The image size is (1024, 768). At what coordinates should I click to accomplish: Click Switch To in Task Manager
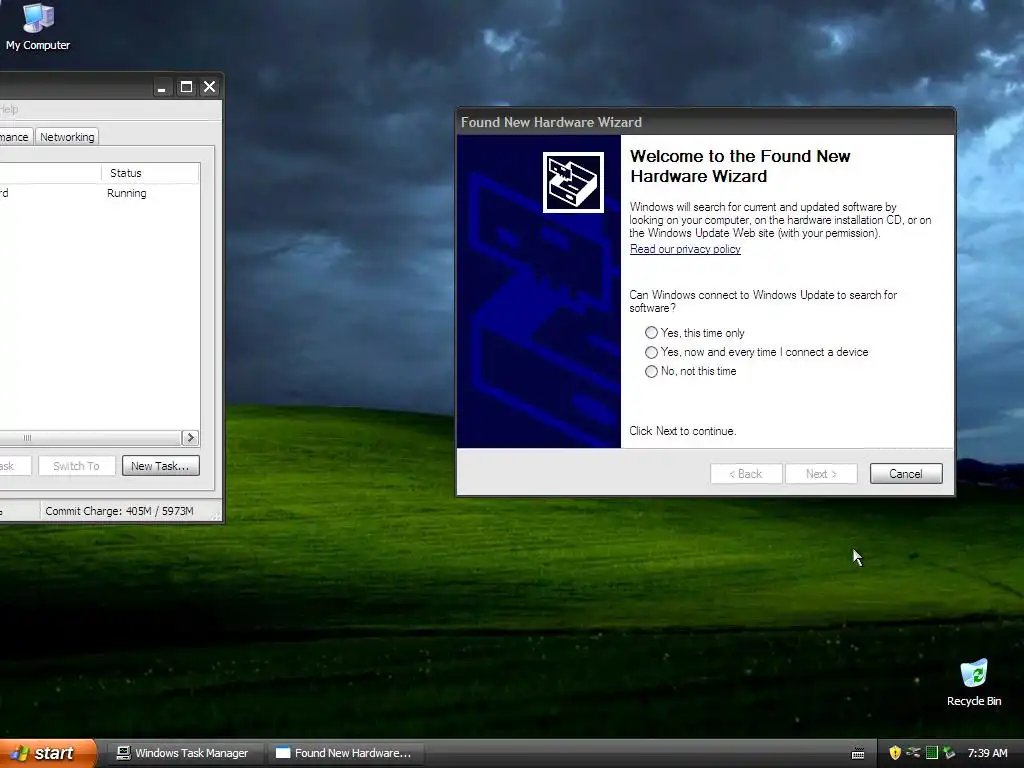tap(76, 466)
